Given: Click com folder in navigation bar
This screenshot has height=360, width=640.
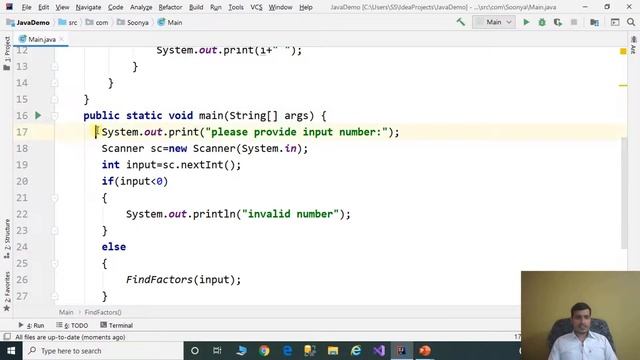Looking at the screenshot, I should pos(97,22).
